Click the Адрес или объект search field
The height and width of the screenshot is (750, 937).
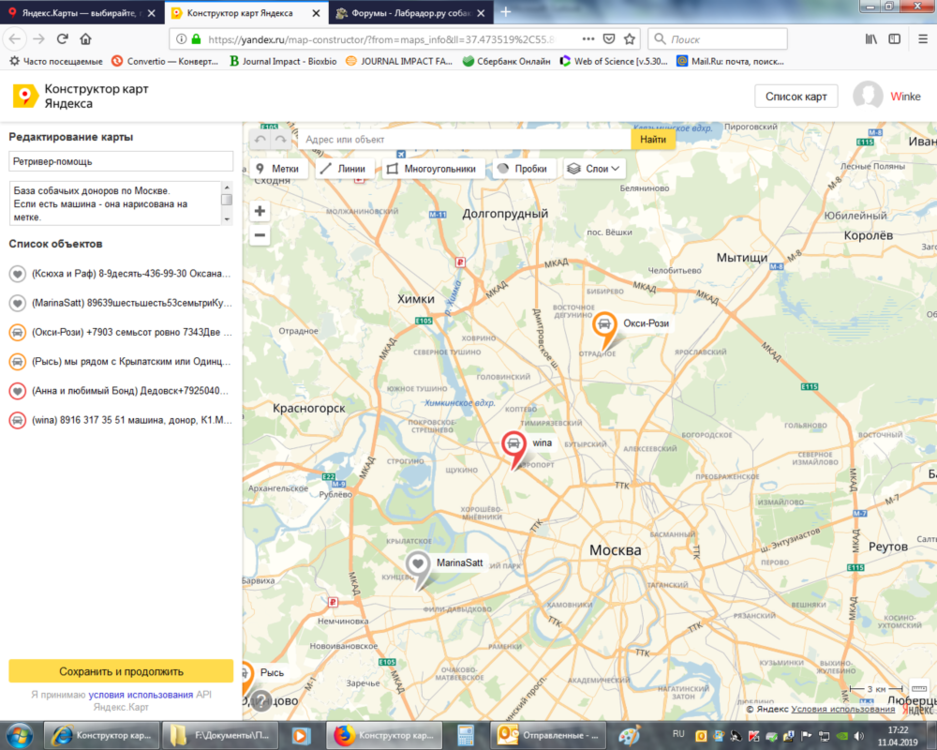(x=465, y=140)
